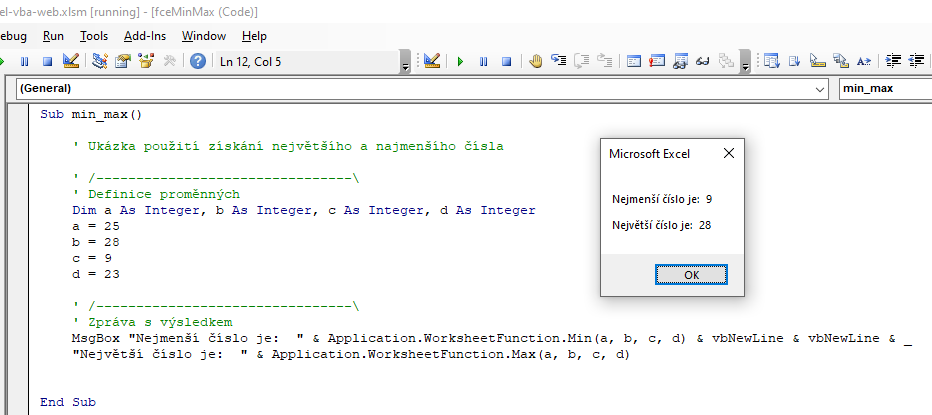Image resolution: width=932 pixels, height=415 pixels.
Task: Click the "Sub min_max()" code line
Action: point(92,114)
